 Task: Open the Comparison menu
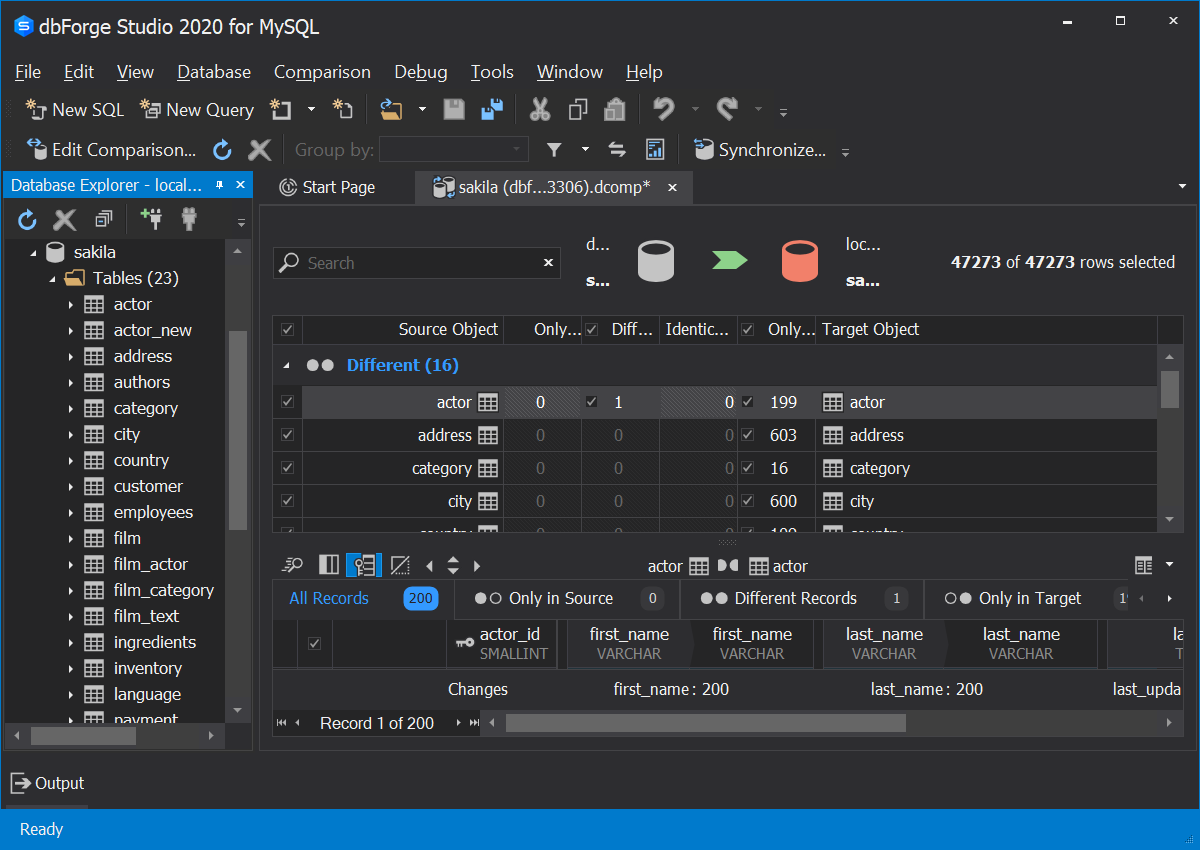point(322,72)
